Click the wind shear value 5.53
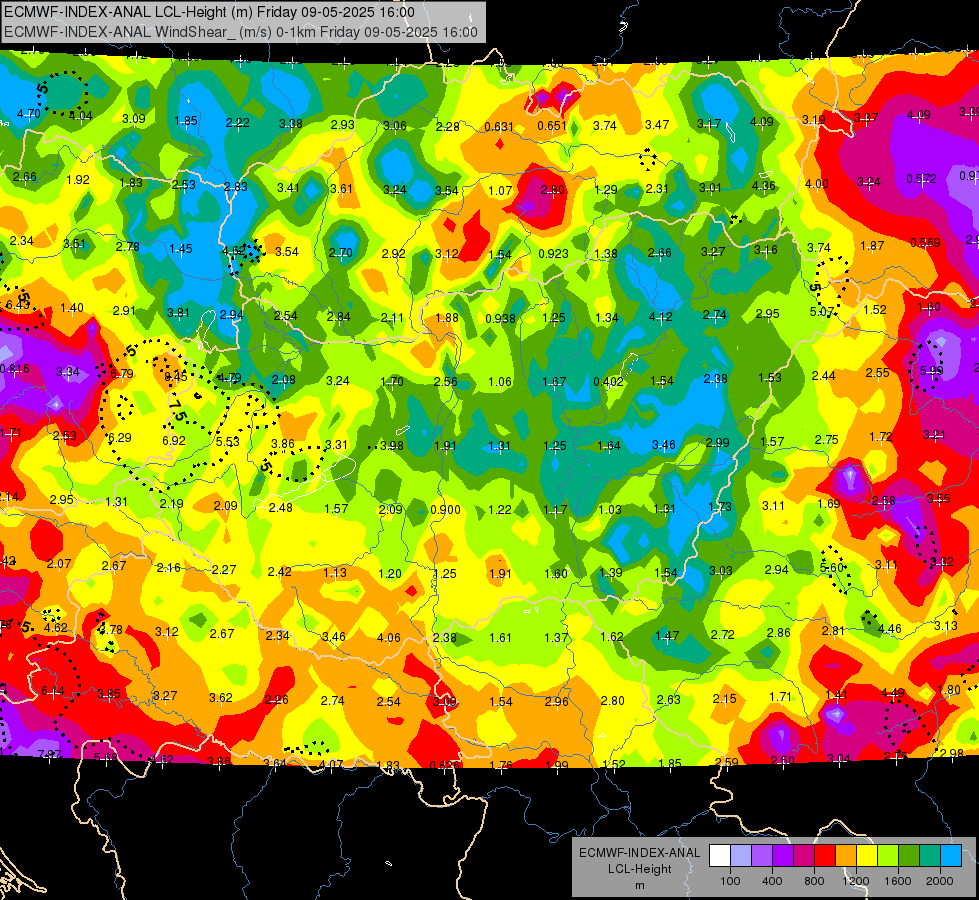Image resolution: width=979 pixels, height=900 pixels. pyautogui.click(x=227, y=442)
